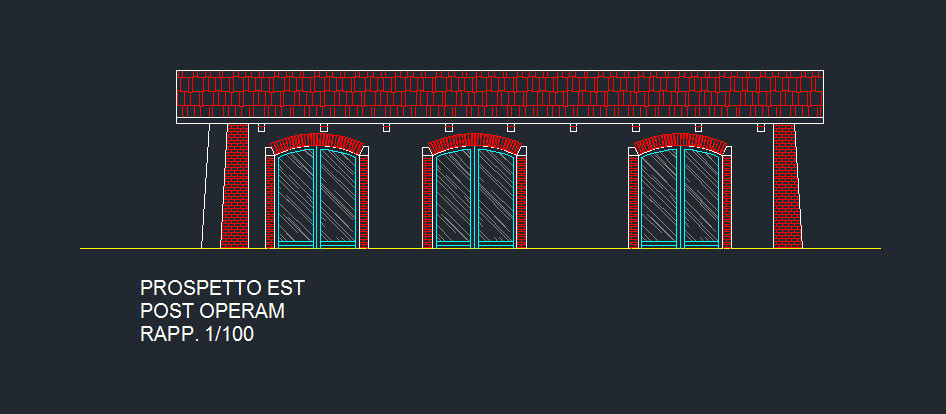Screen dimensions: 946x414
Task: Click the right glass panel of right door
Action: [701, 198]
